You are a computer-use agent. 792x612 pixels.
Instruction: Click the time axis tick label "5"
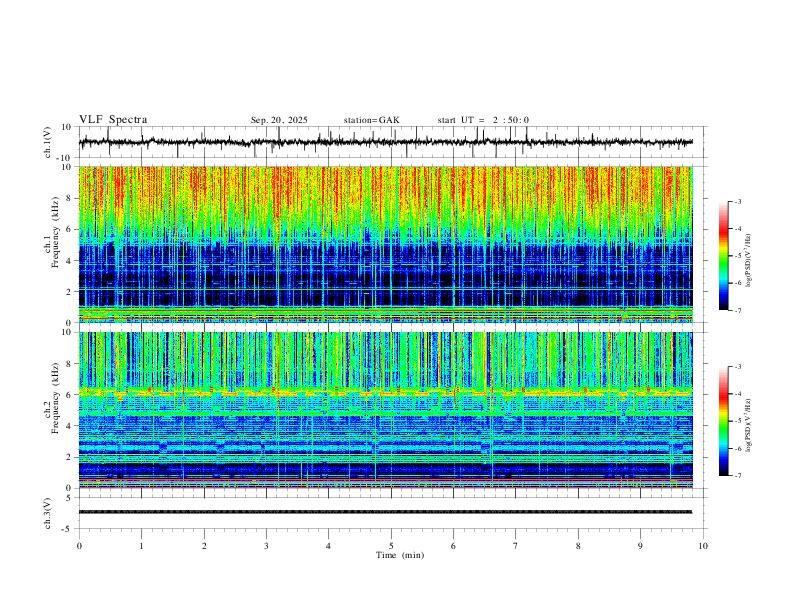[x=391, y=546]
